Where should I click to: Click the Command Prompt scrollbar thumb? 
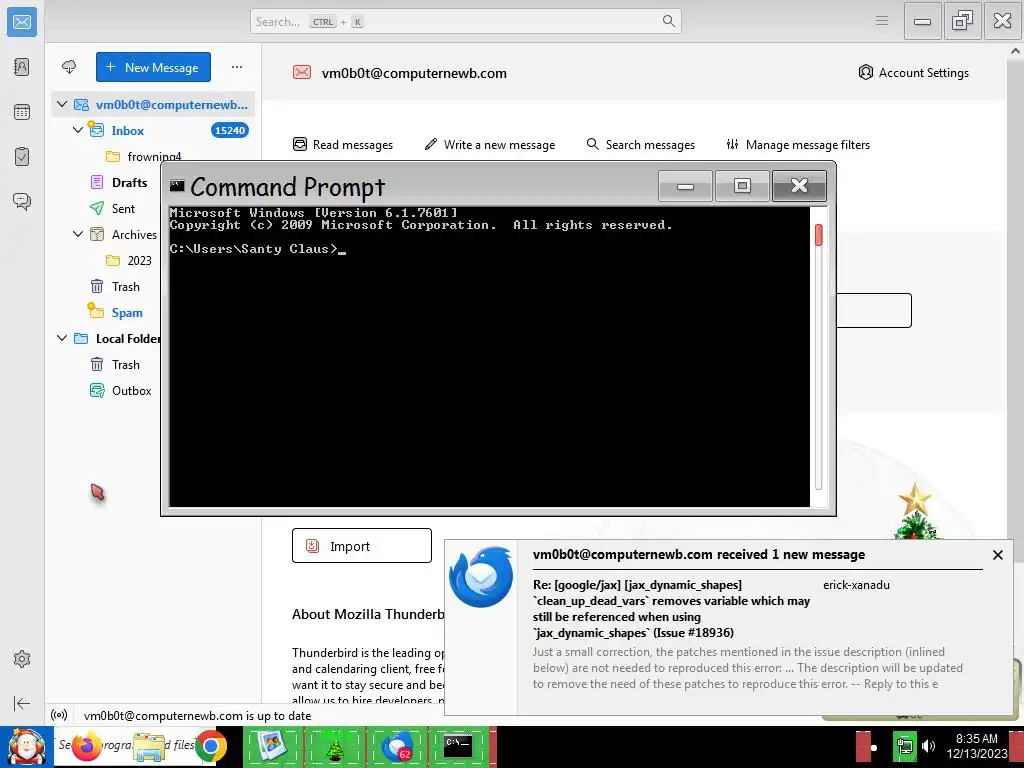[x=819, y=235]
